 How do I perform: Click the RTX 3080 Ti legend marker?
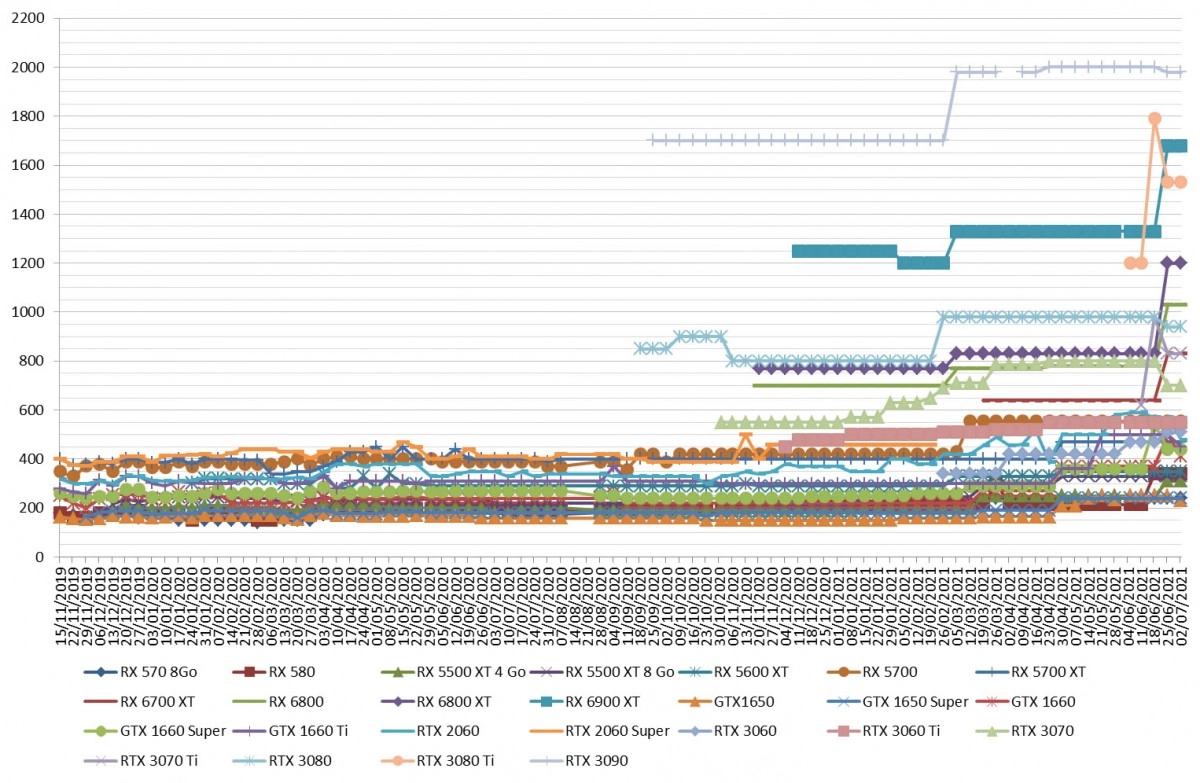pos(400,761)
